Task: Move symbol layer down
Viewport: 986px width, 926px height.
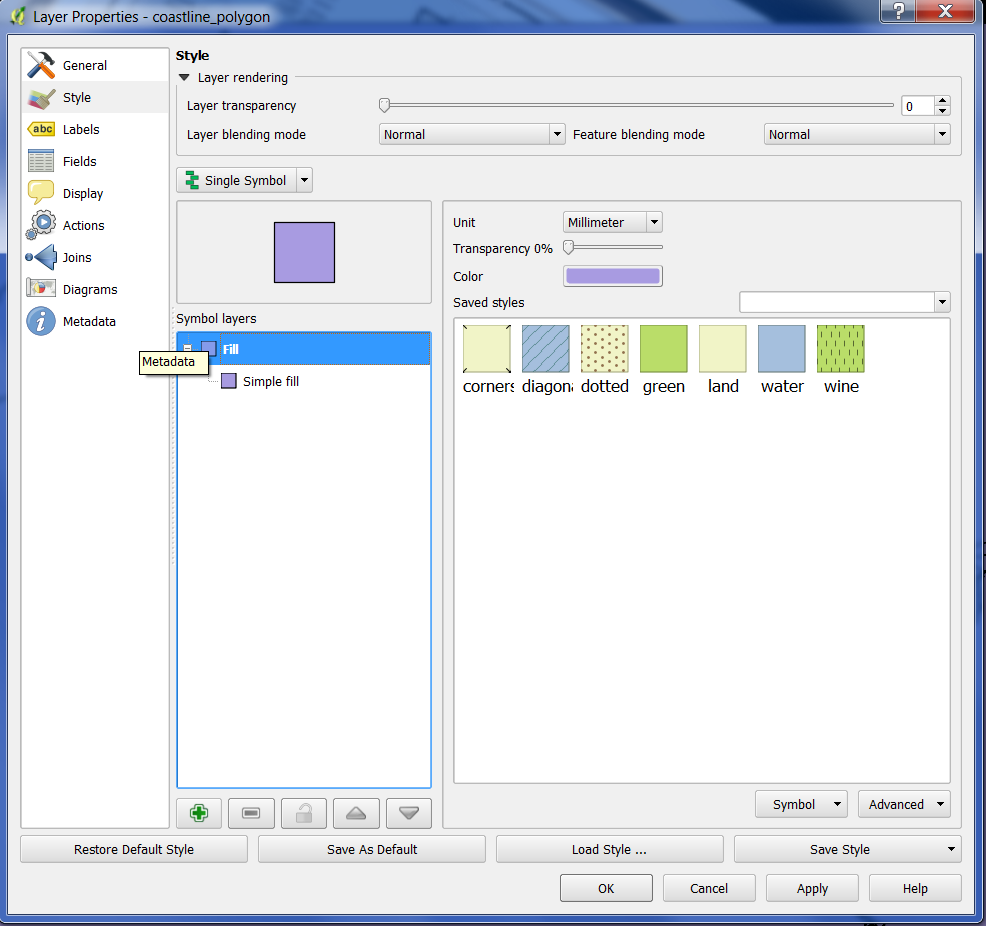Action: (408, 814)
